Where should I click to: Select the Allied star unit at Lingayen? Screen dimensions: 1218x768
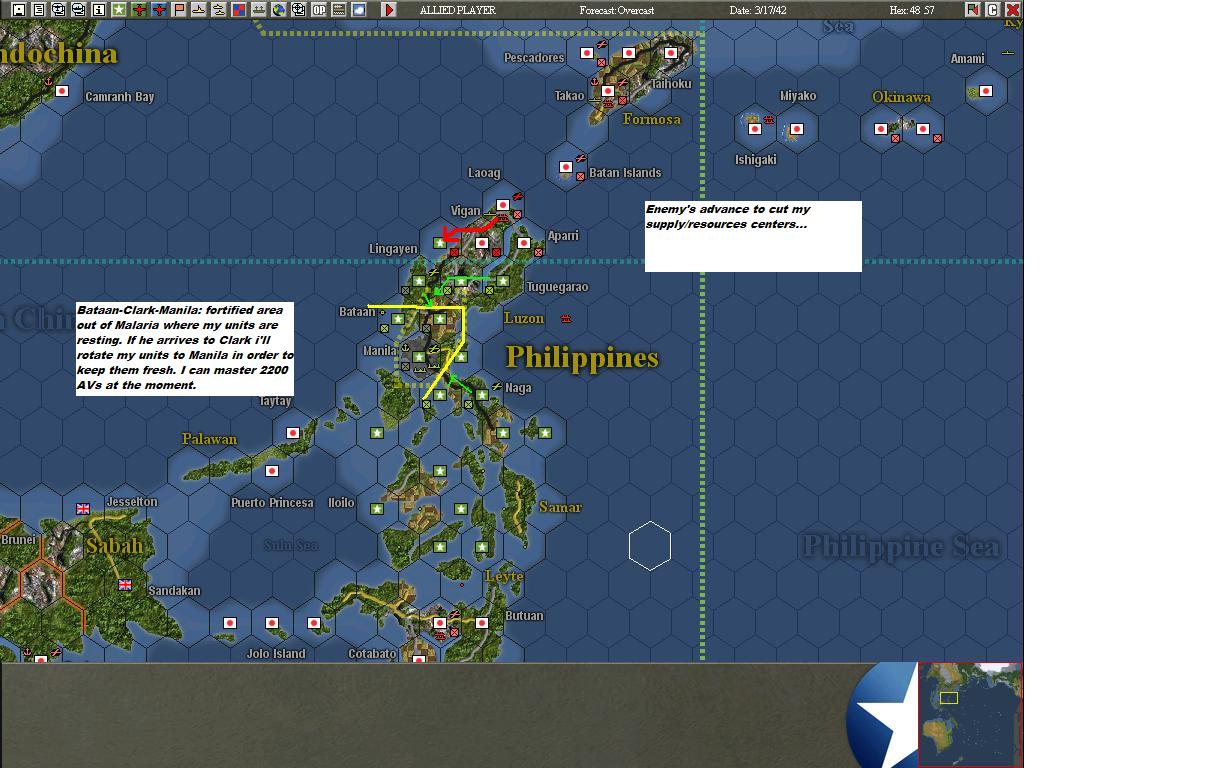440,243
